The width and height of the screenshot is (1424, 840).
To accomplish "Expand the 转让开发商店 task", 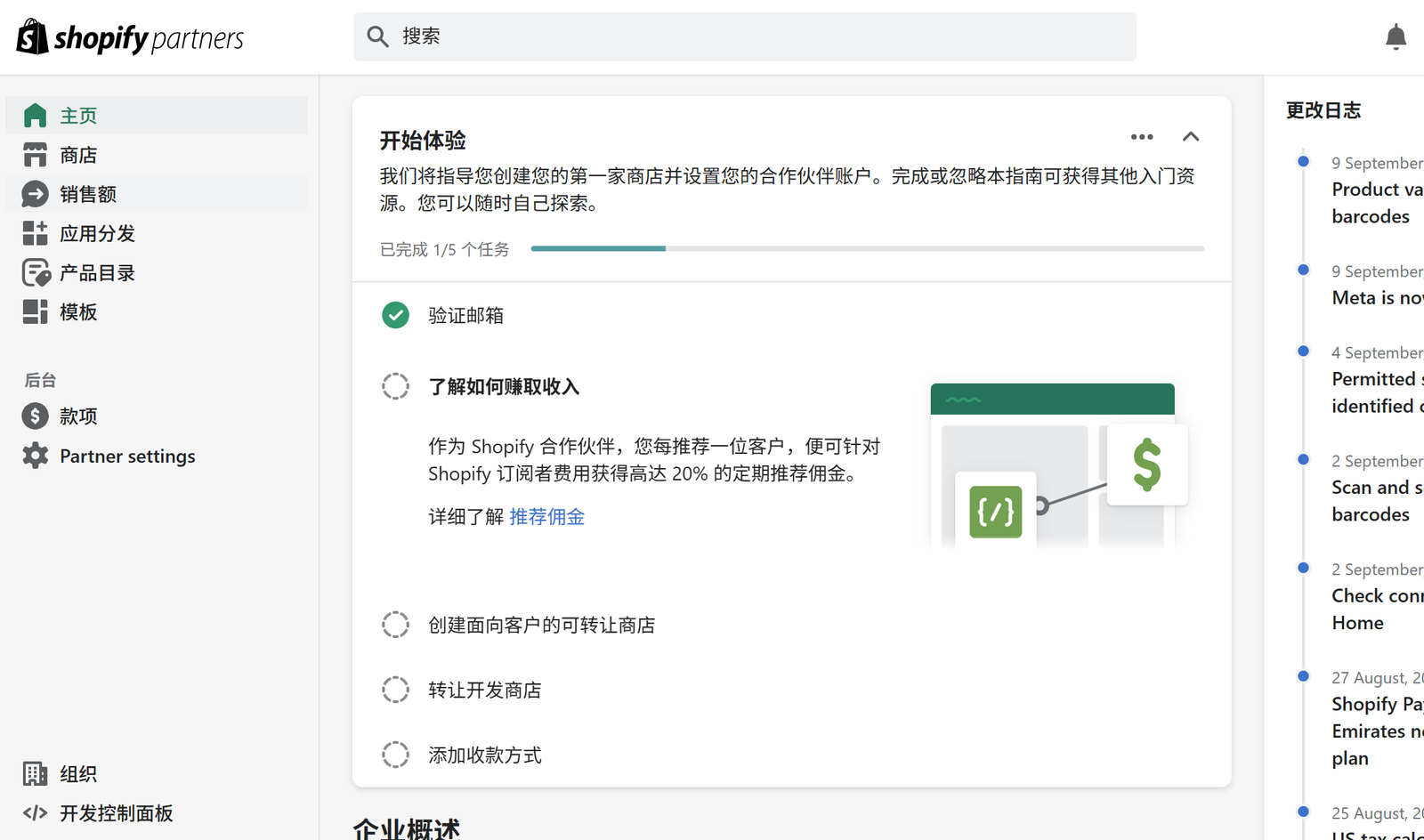I will click(x=484, y=690).
